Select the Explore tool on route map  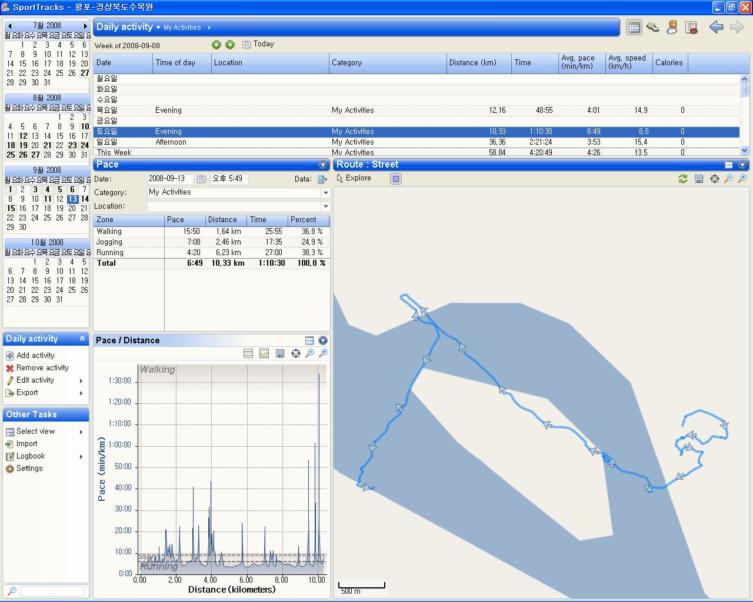point(354,178)
